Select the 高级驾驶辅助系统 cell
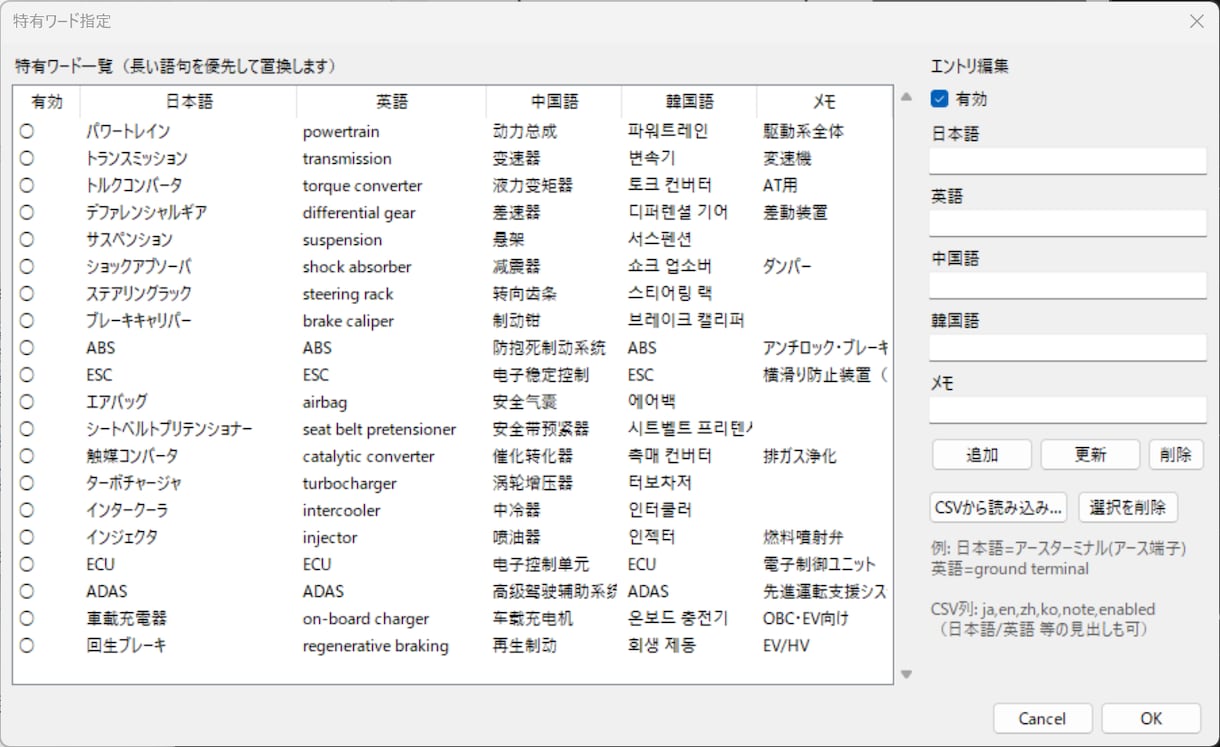 555,590
